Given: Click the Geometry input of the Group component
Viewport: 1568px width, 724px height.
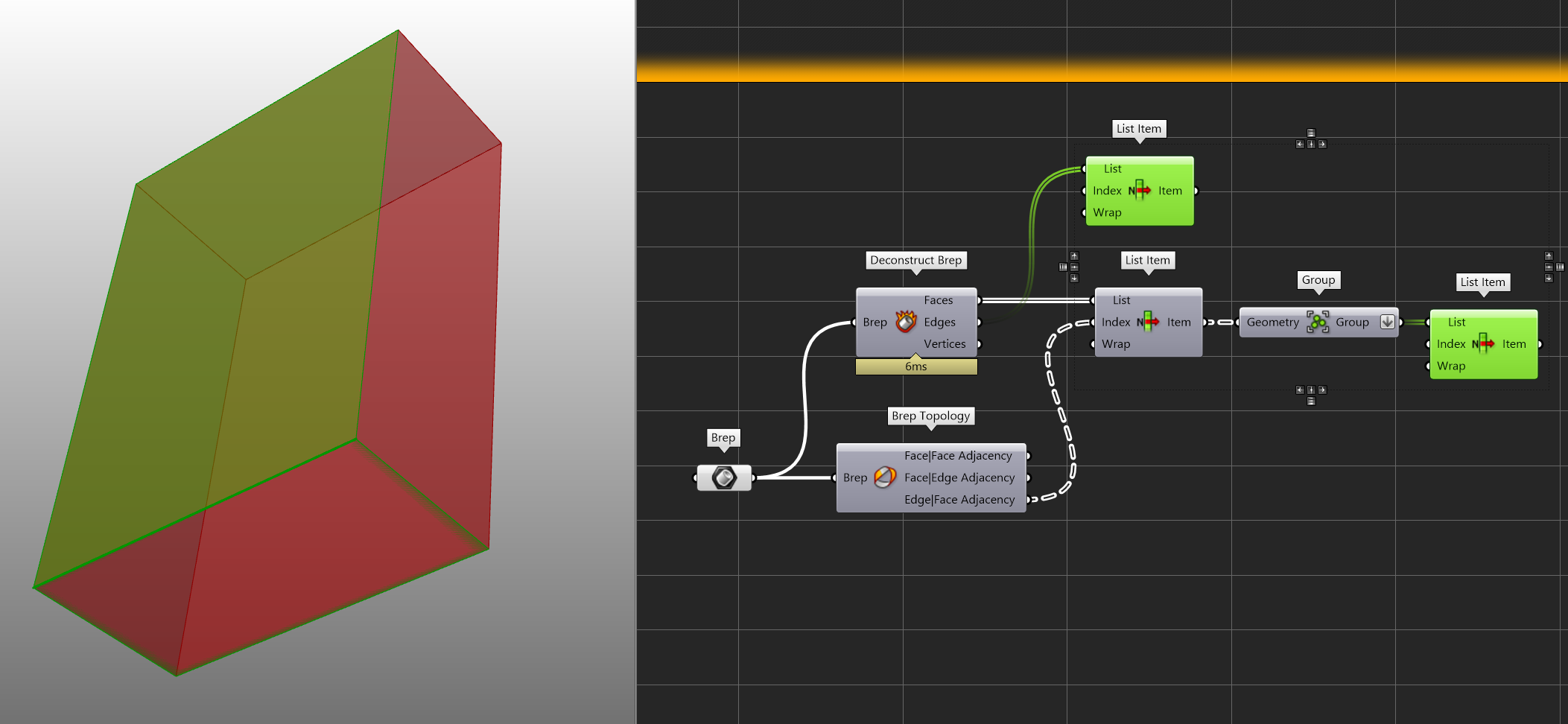Looking at the screenshot, I should 1273,322.
